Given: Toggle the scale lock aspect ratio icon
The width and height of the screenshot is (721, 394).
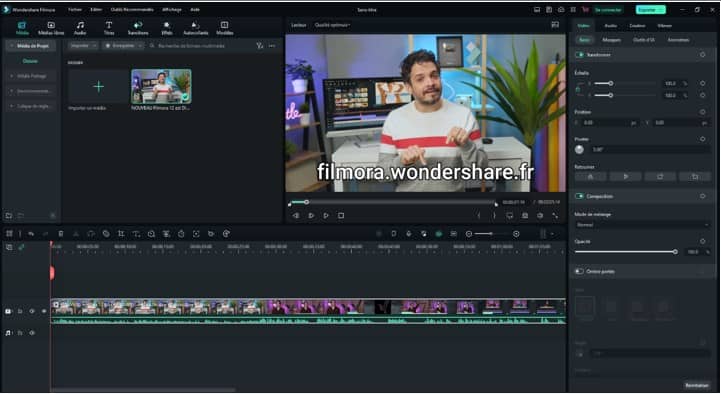Looking at the screenshot, I should coord(578,89).
